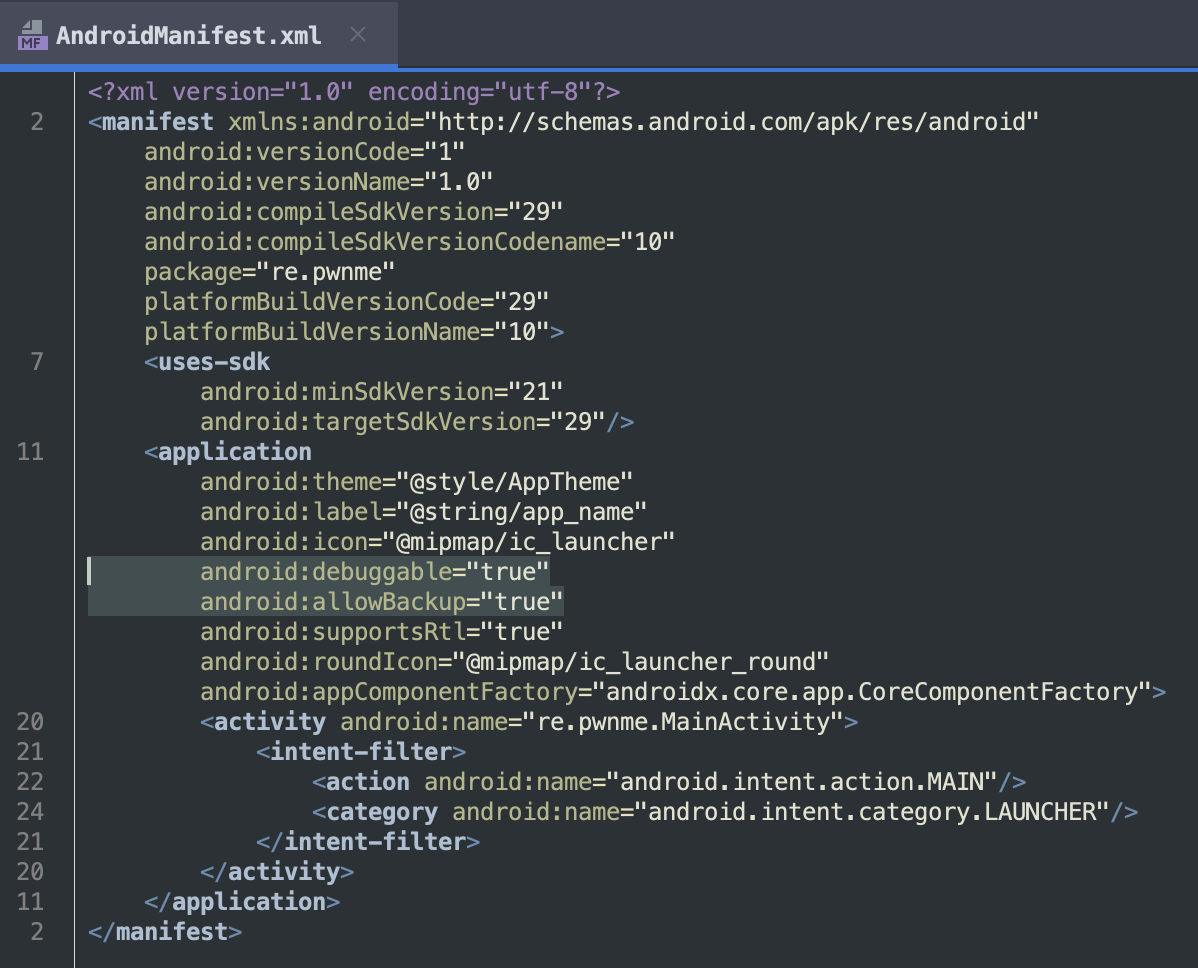Click package="re.pwnme" attribute

269,272
